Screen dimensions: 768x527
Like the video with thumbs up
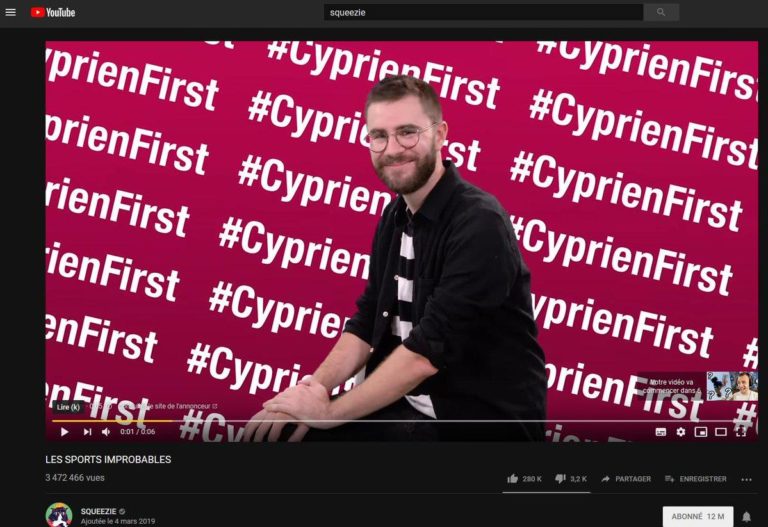(x=524, y=479)
